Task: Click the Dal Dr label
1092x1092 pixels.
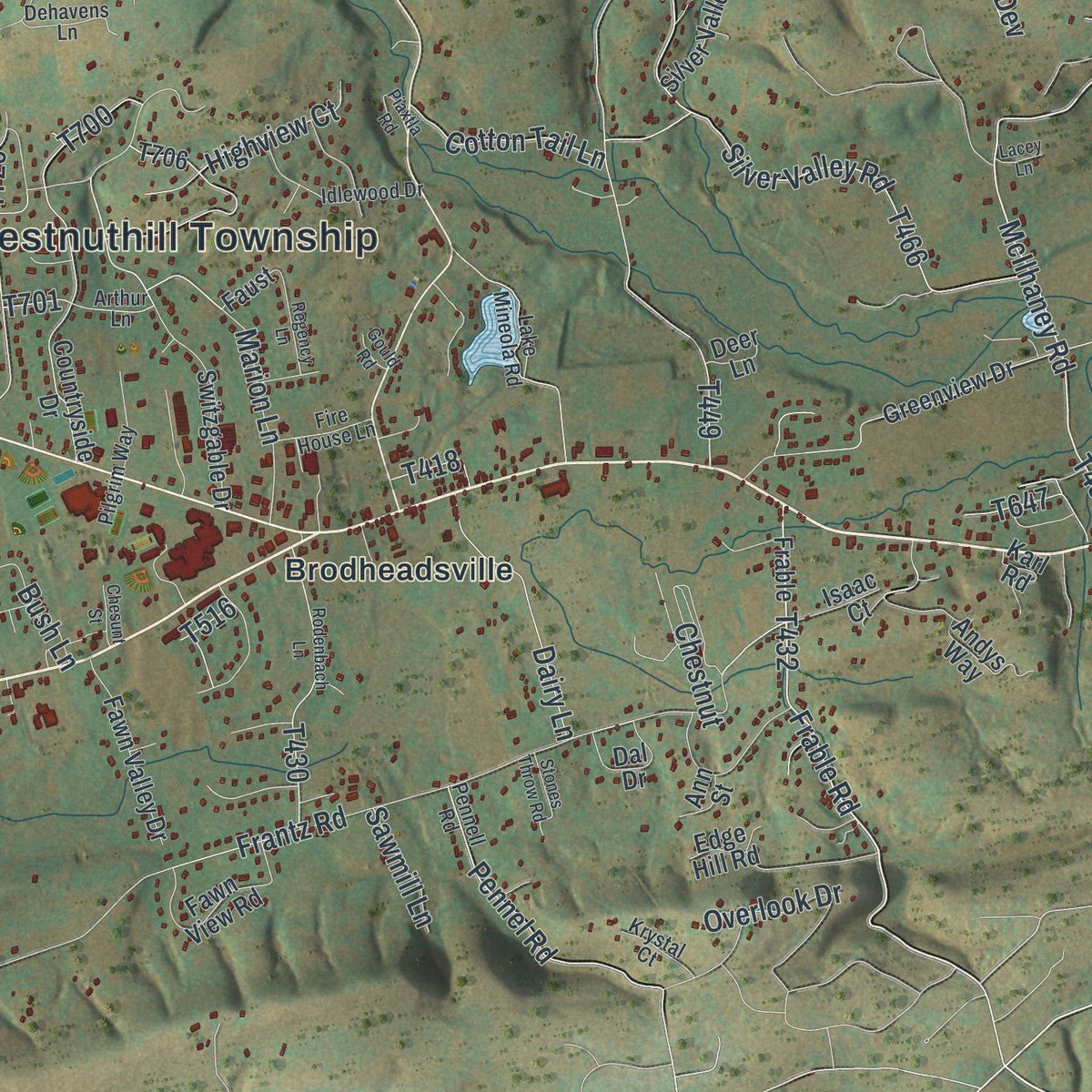Action: [630, 767]
